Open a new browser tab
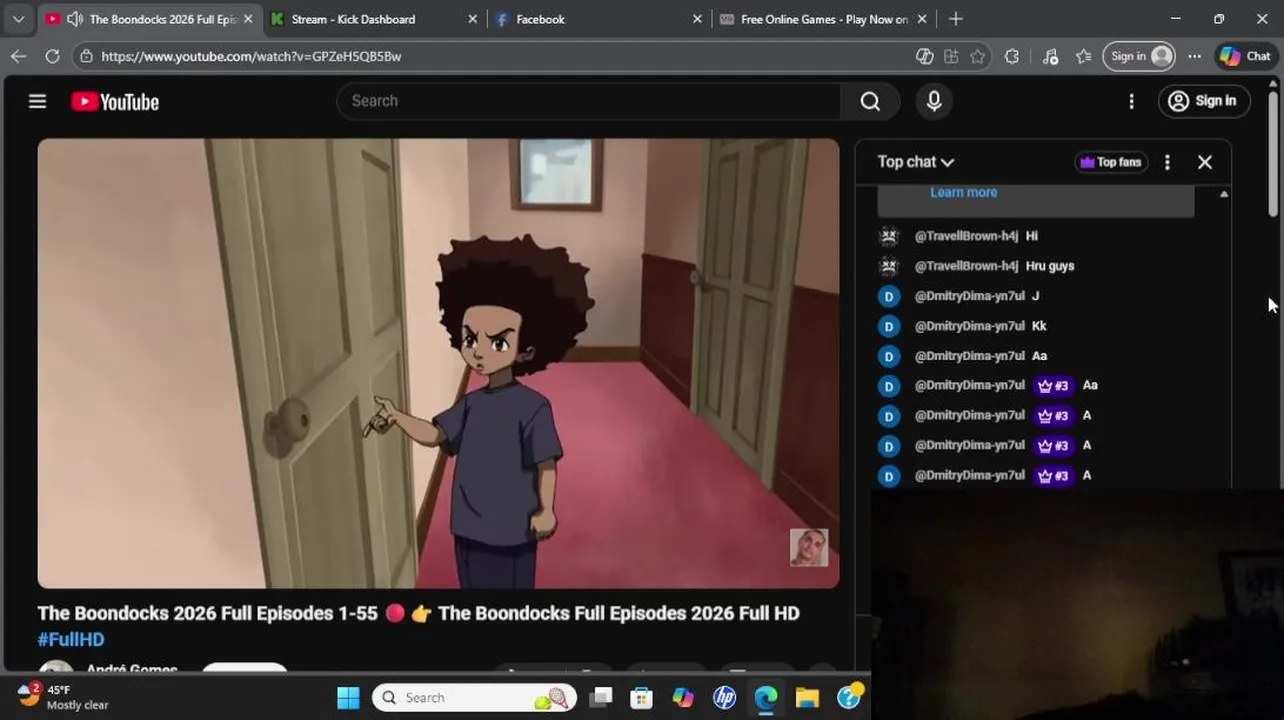The image size is (1284, 720). 955,19
